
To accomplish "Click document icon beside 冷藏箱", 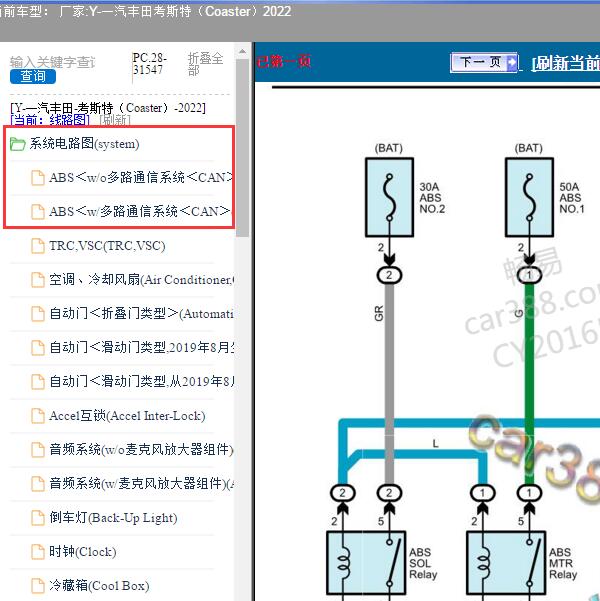I will pyautogui.click(x=38, y=586).
